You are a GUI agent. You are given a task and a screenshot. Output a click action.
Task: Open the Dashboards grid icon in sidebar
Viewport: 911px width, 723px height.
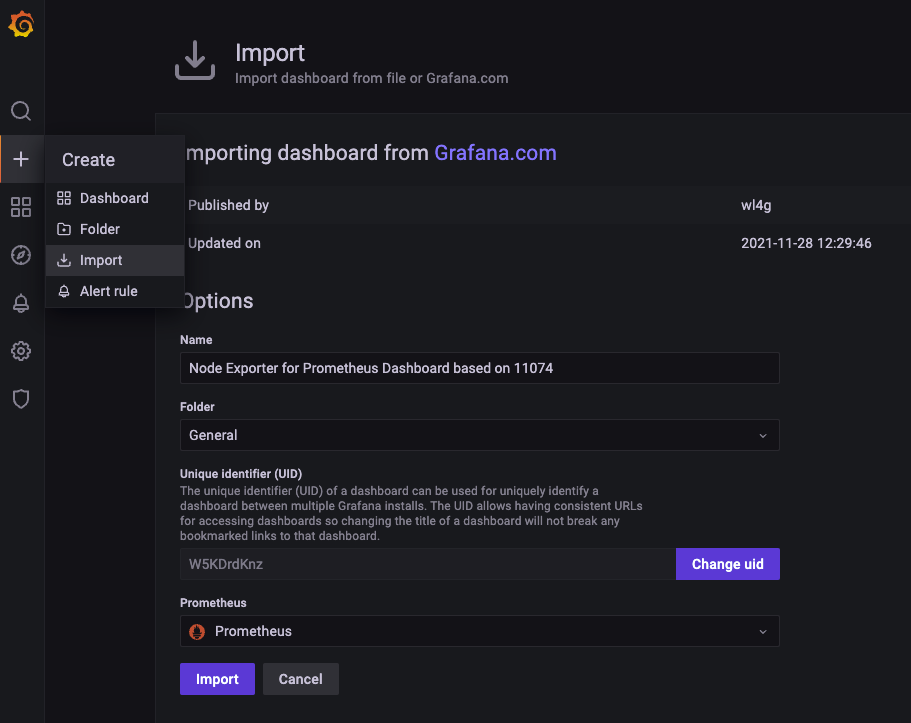(x=21, y=207)
